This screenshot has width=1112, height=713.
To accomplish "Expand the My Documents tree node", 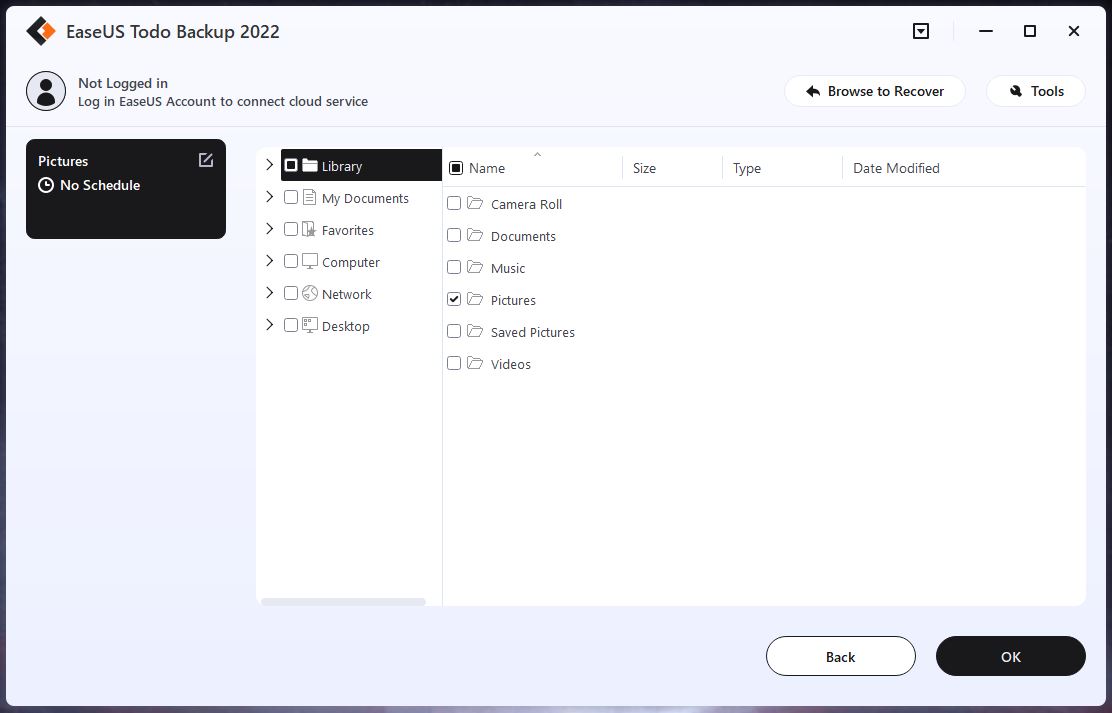I will tap(269, 197).
